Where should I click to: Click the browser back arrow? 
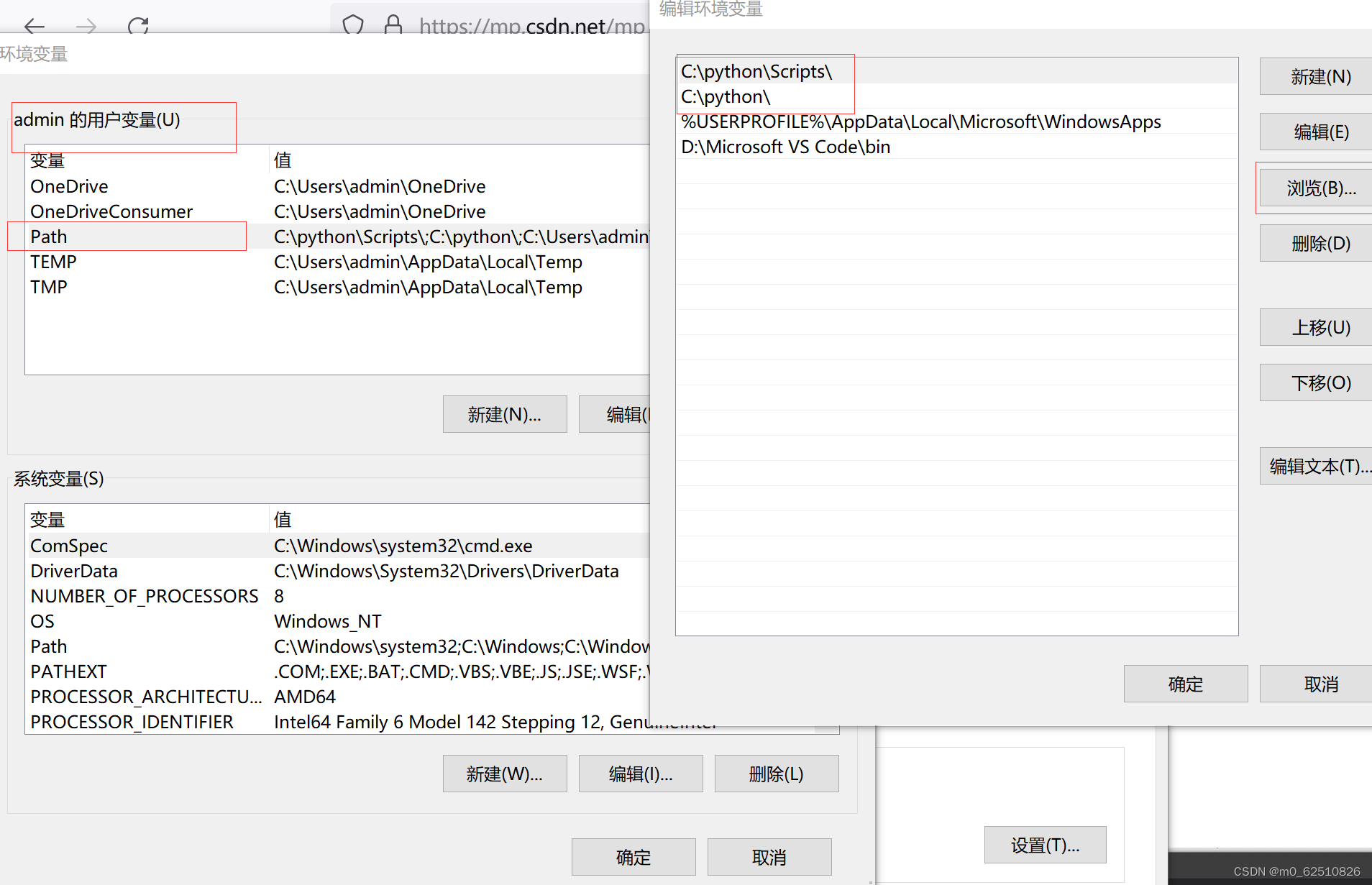click(x=33, y=27)
